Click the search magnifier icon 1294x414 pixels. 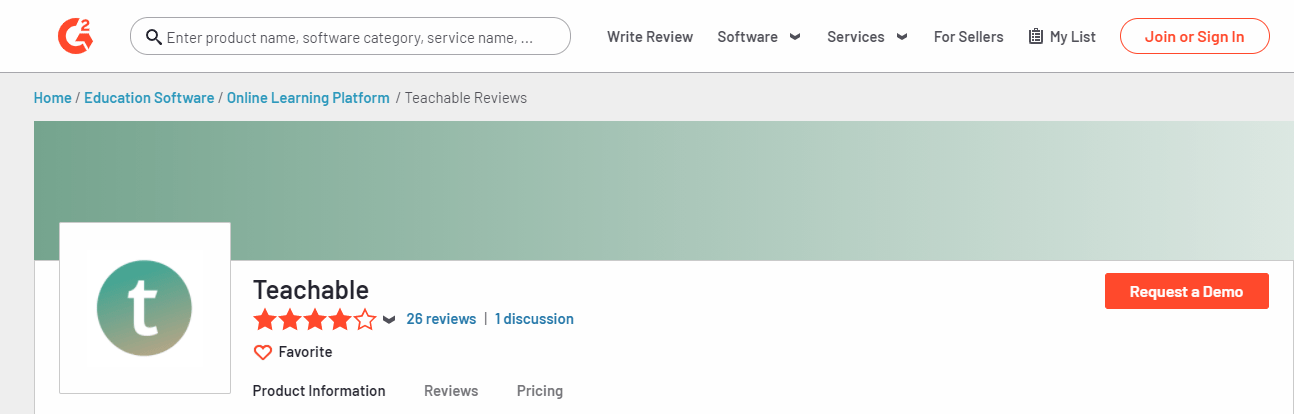click(x=154, y=37)
